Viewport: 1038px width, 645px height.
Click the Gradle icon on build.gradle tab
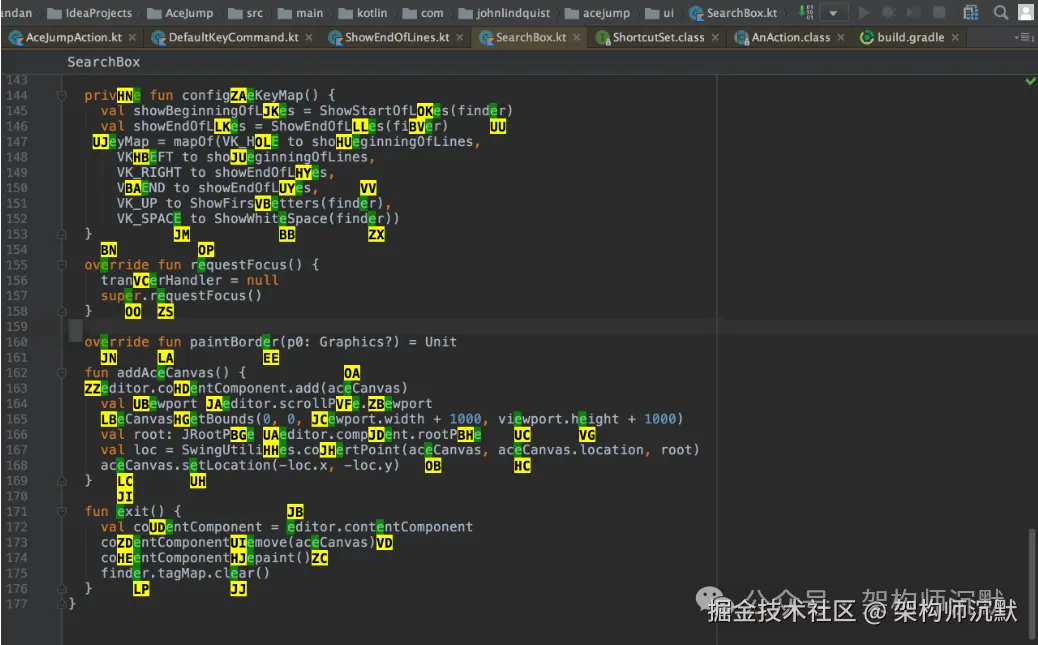pos(867,38)
